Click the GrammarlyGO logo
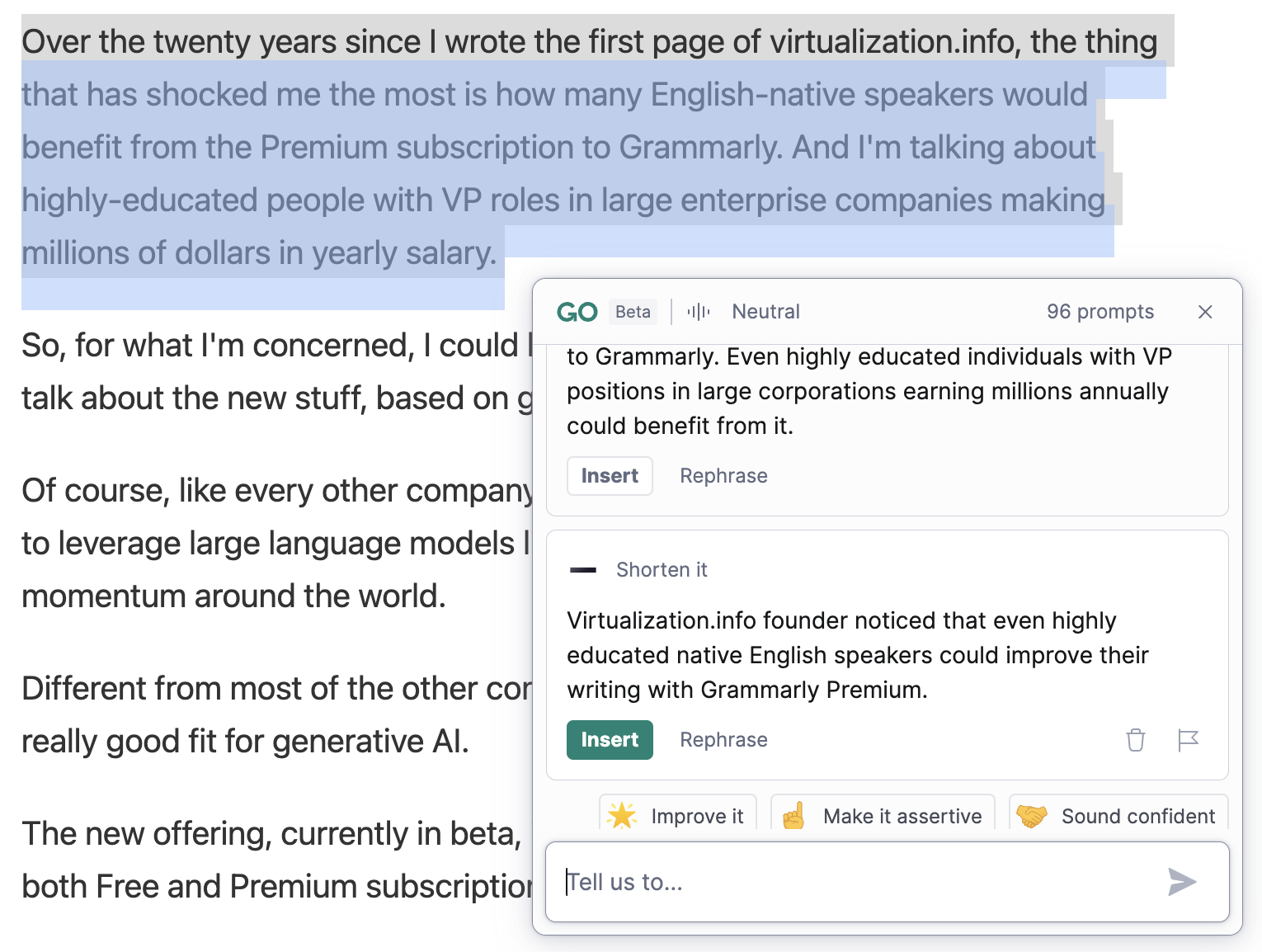 [577, 312]
